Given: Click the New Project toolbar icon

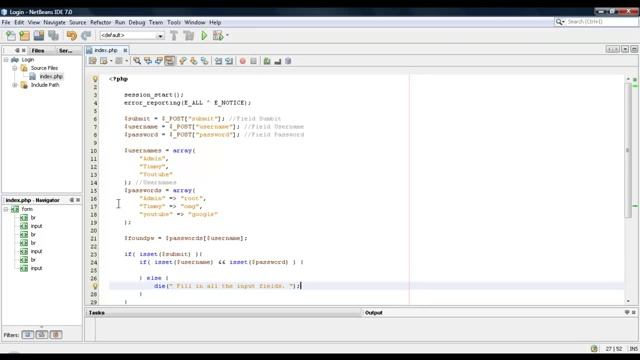Looking at the screenshot, I should [24, 36].
